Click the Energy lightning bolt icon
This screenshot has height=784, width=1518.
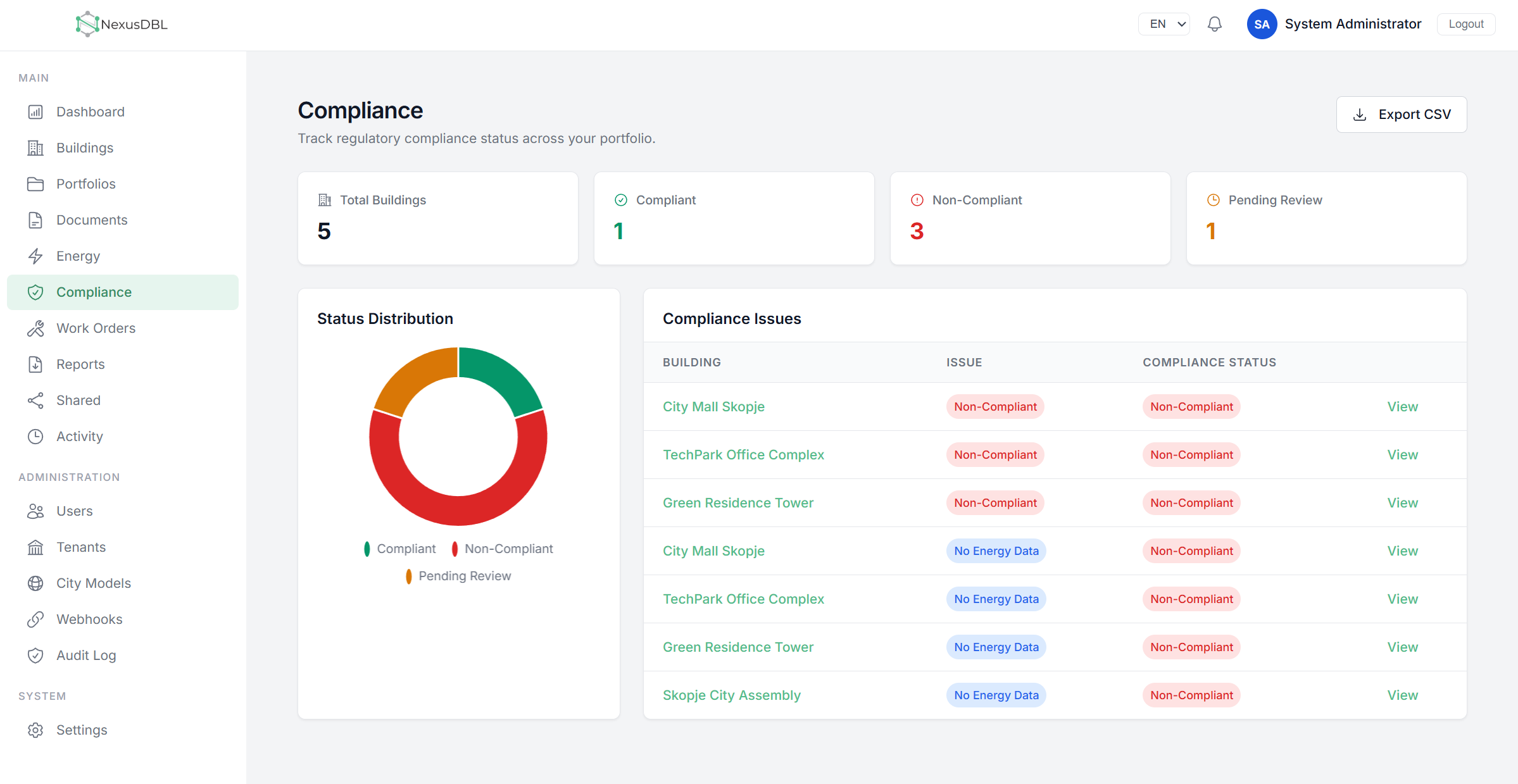tap(35, 256)
